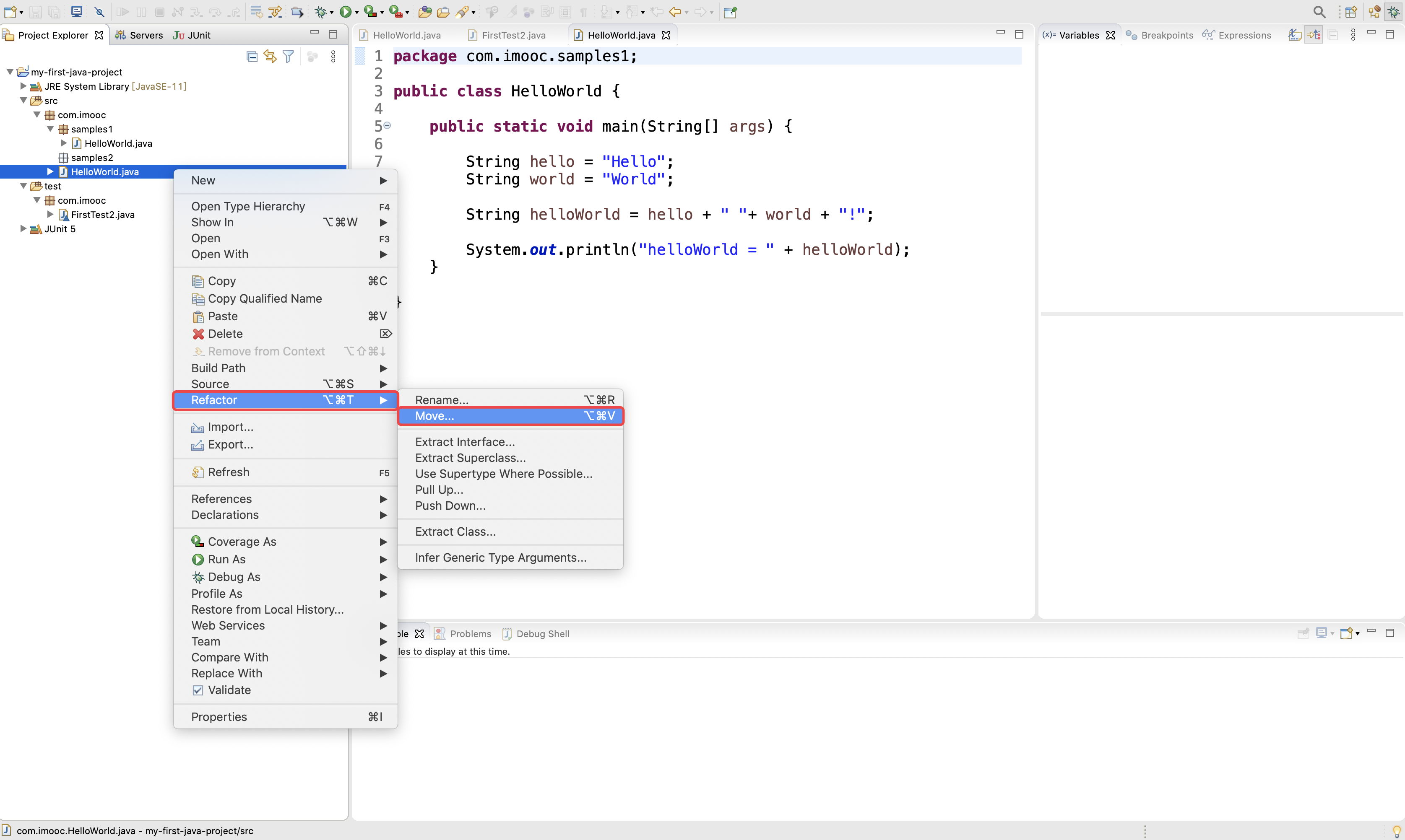
Task: Choose Move... in the Refactor submenu
Action: pos(511,415)
